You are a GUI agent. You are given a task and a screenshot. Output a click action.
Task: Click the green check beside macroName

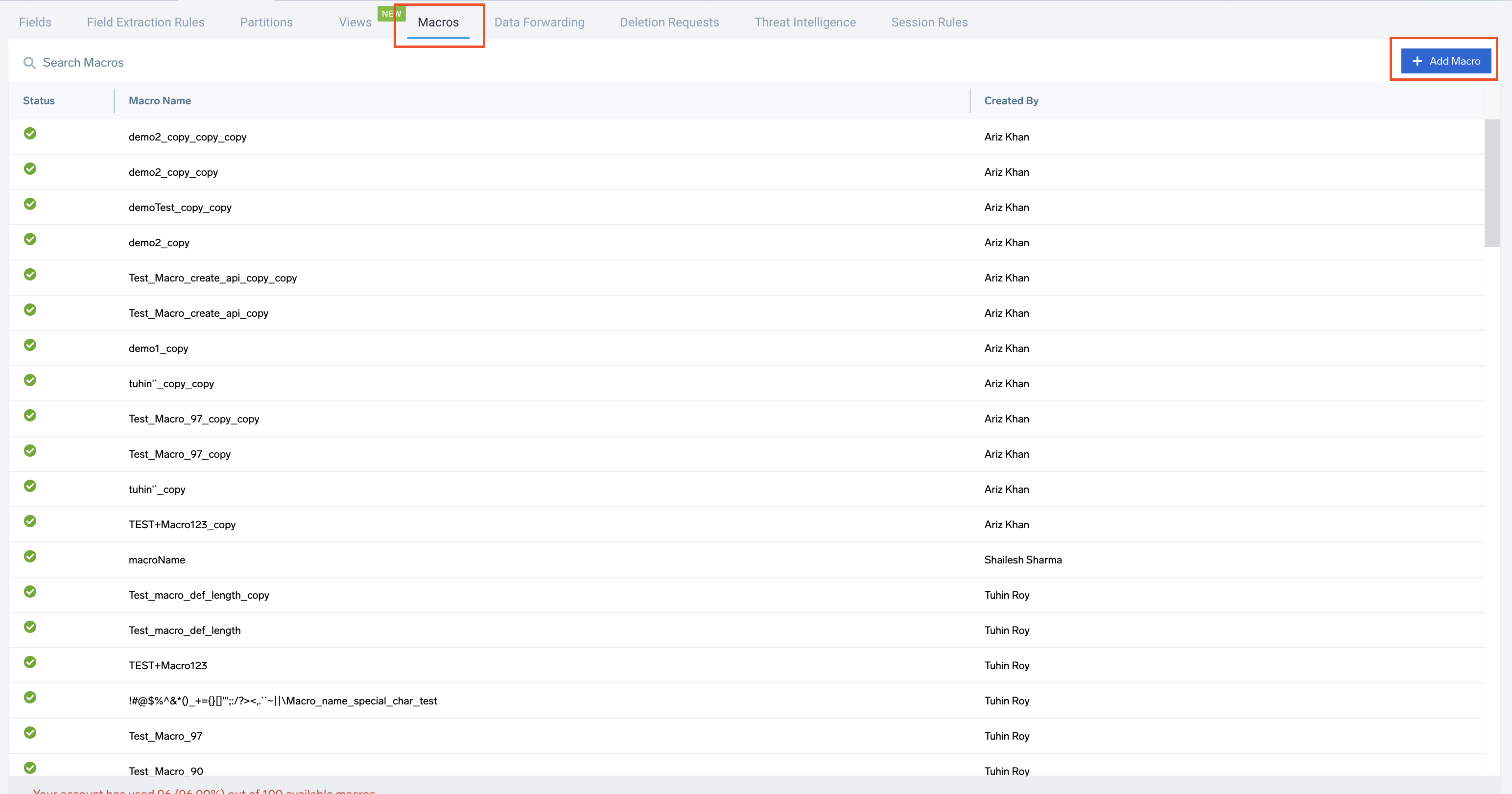[x=30, y=556]
